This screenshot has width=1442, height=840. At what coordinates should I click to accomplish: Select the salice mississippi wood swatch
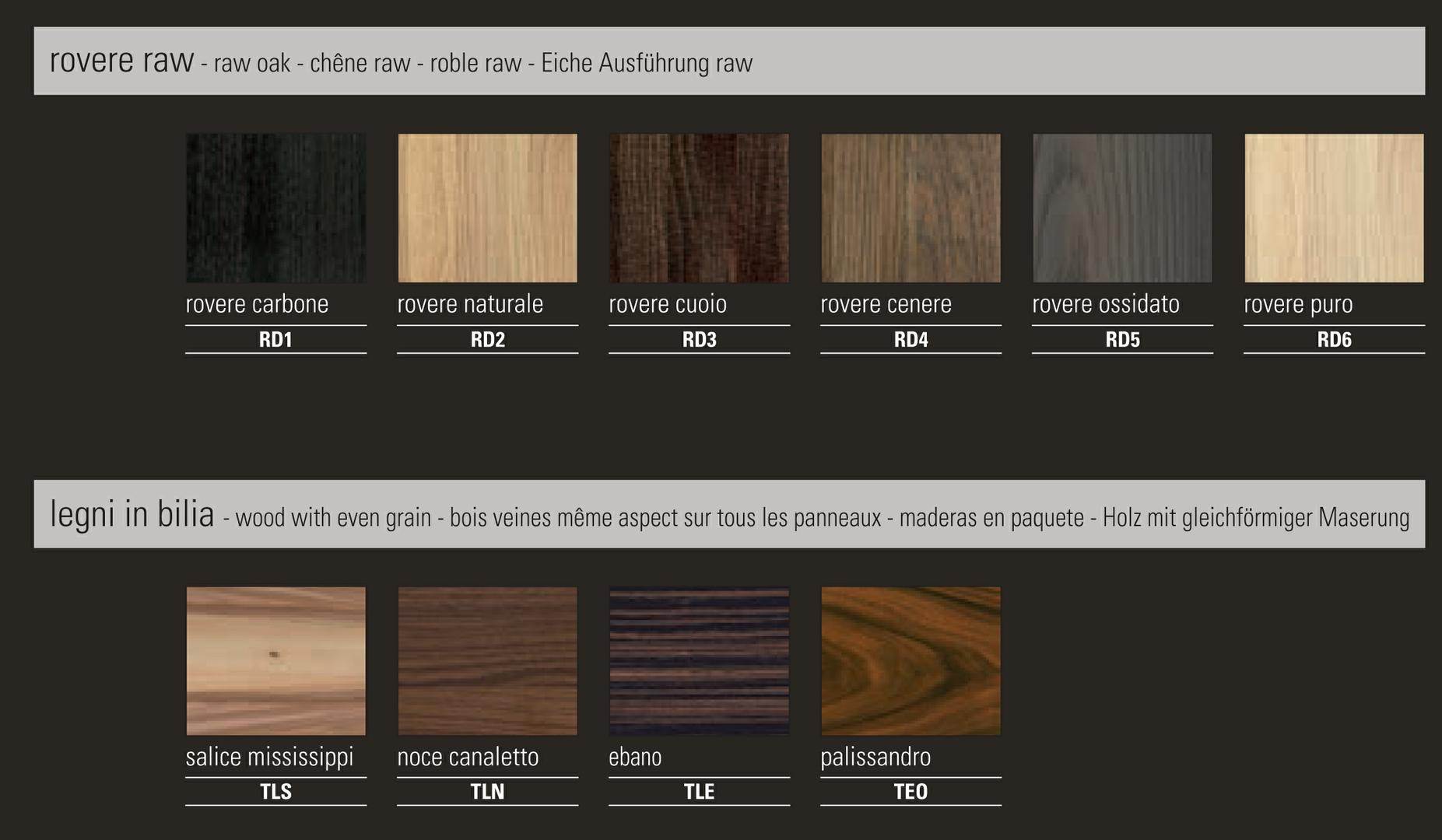(275, 660)
